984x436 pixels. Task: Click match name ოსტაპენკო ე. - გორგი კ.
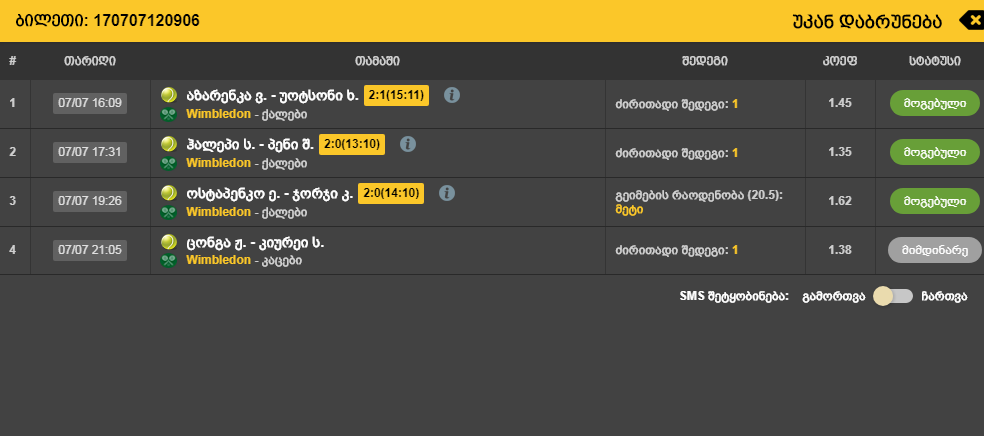pyautogui.click(x=269, y=194)
